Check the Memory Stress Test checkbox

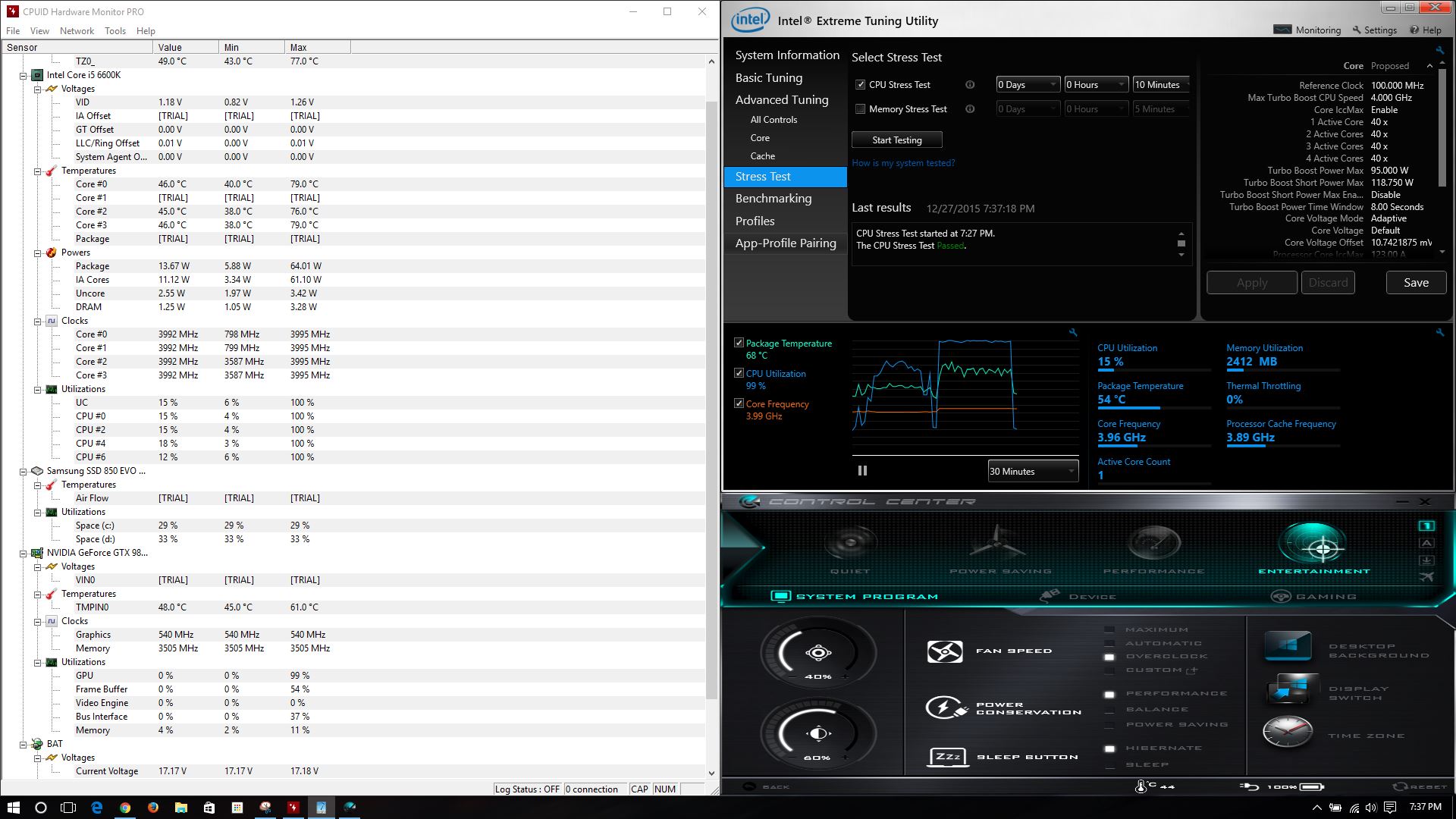(860, 109)
